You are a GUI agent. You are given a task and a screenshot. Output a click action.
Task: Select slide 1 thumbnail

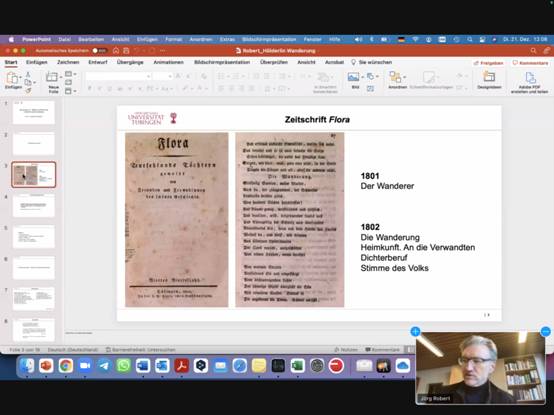coord(34,112)
